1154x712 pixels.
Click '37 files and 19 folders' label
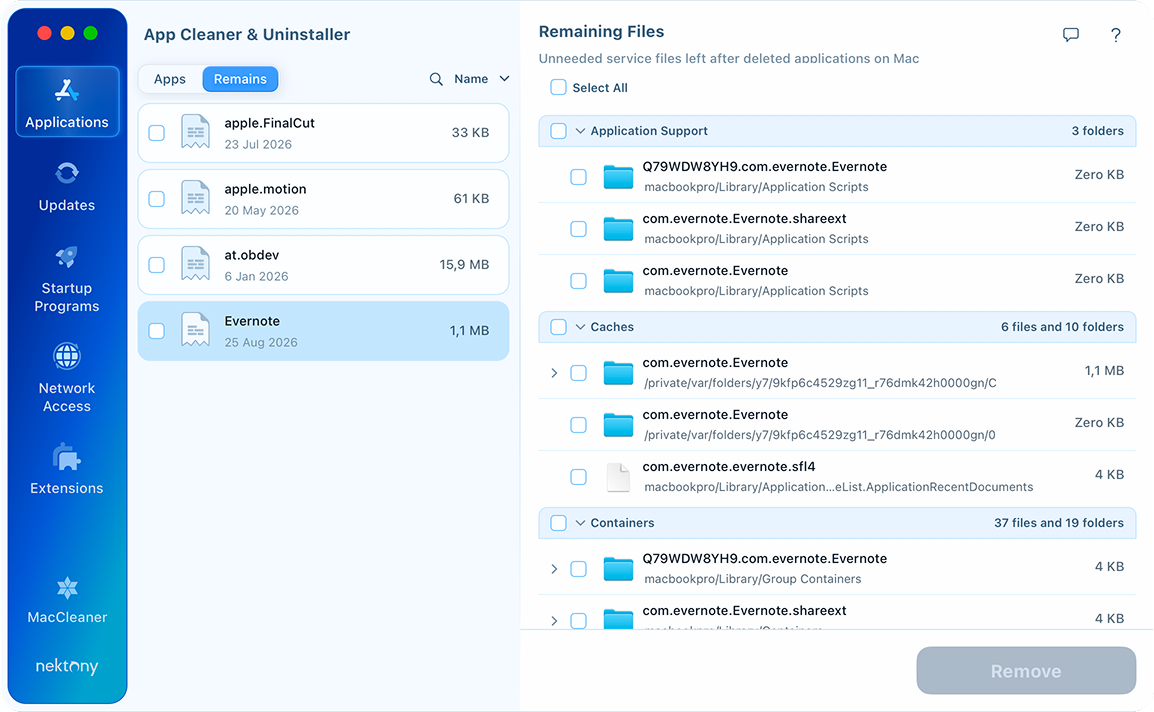1058,523
